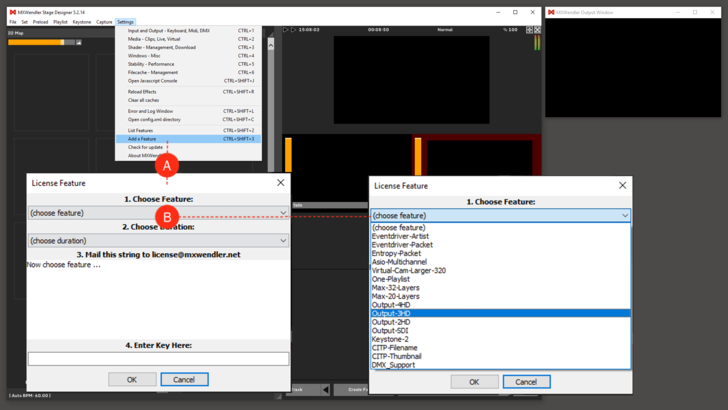Select Max-20-Layers feature
The width and height of the screenshot is (728, 410).
(x=500, y=296)
